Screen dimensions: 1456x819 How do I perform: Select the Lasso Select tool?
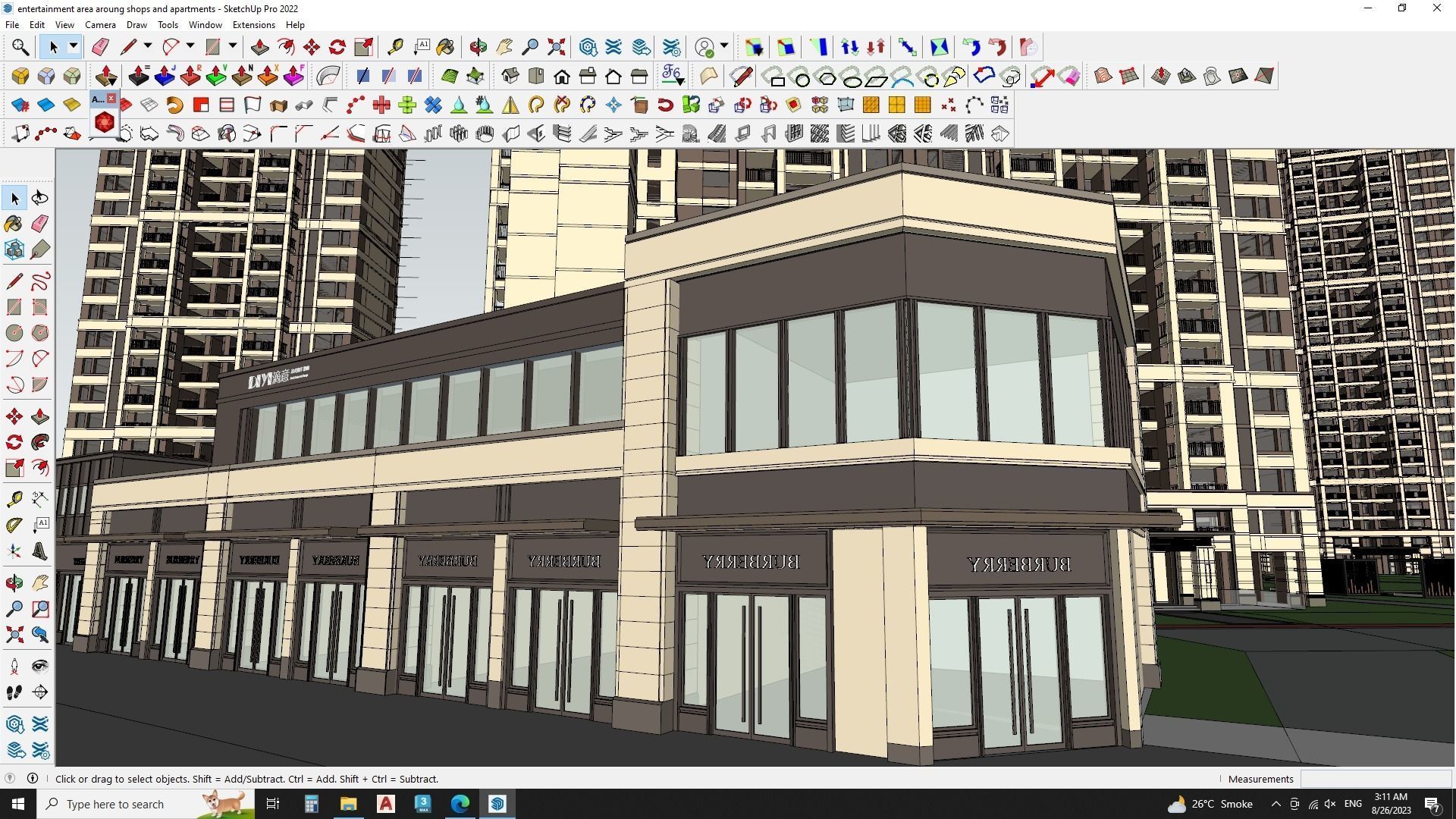[40, 198]
